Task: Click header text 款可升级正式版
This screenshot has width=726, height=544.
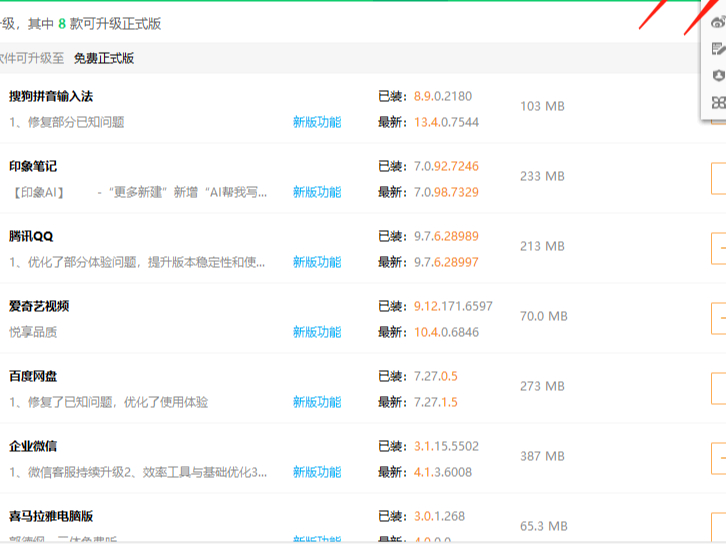Action: pos(115,24)
